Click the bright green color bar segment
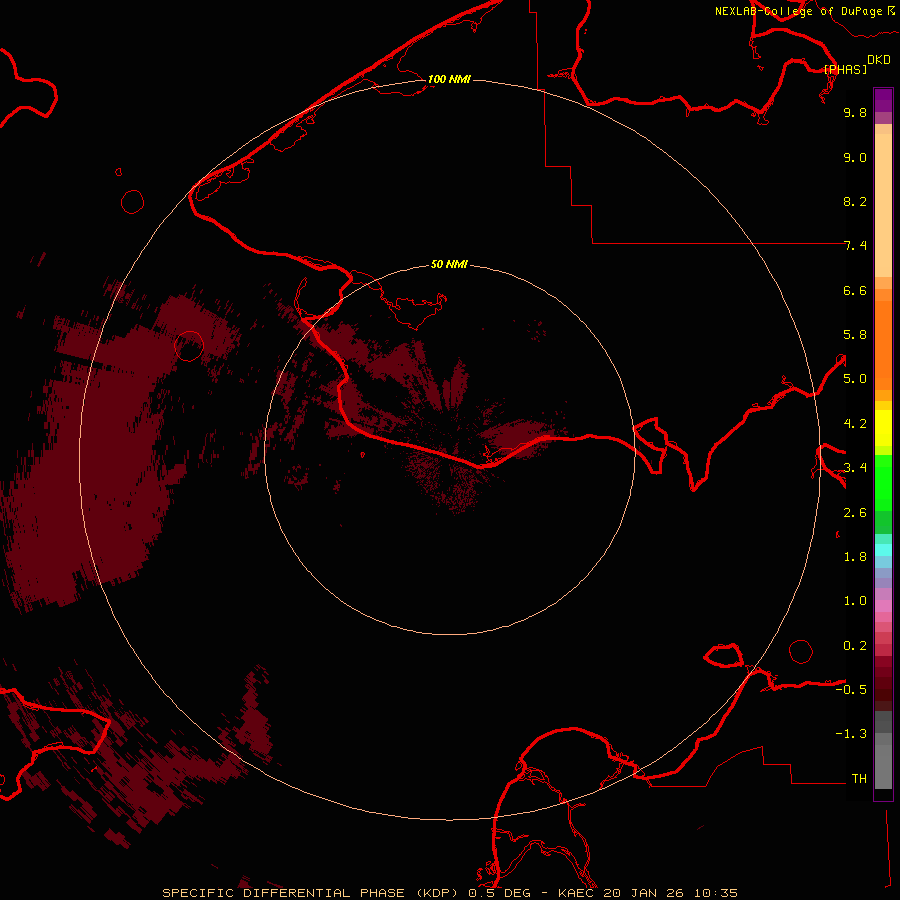The width and height of the screenshot is (900, 900). pyautogui.click(x=883, y=483)
